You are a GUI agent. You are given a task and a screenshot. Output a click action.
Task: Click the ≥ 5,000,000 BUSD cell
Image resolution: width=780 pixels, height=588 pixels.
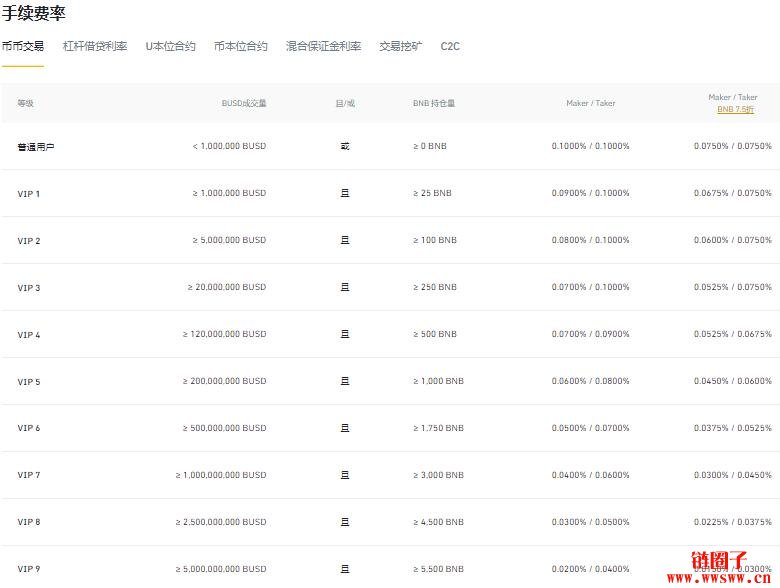click(x=229, y=240)
